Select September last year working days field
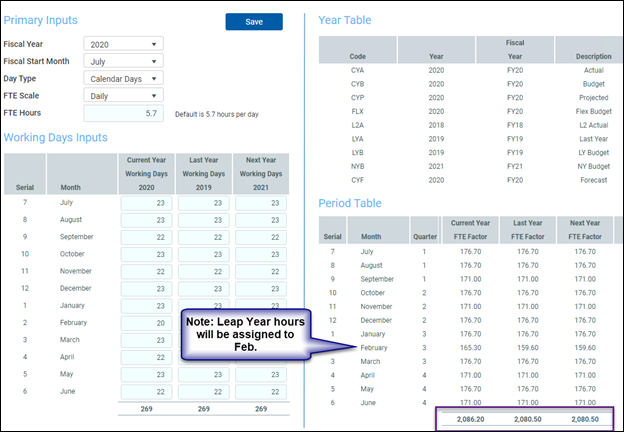Viewport: 624px width, 432px height. (203, 237)
